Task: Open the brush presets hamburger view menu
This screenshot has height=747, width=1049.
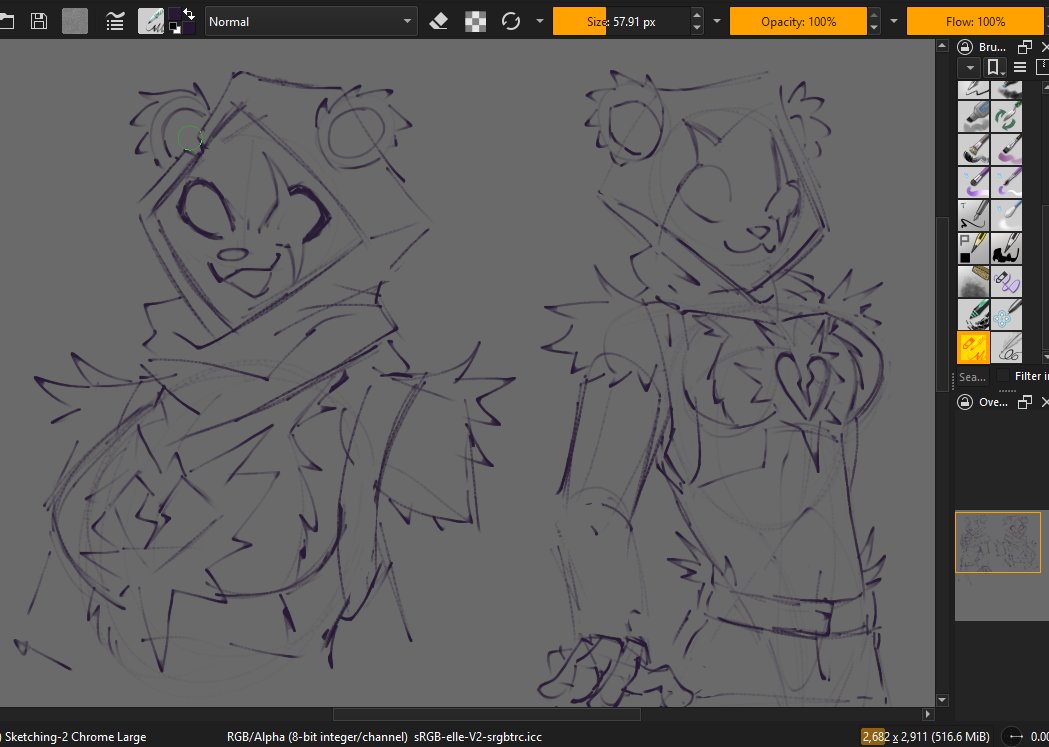Action: click(1020, 67)
